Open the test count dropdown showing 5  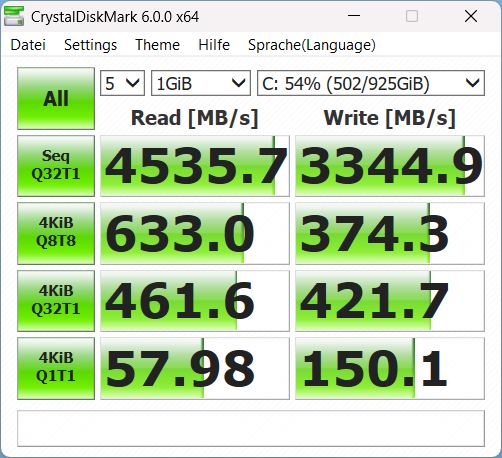pyautogui.click(x=122, y=83)
